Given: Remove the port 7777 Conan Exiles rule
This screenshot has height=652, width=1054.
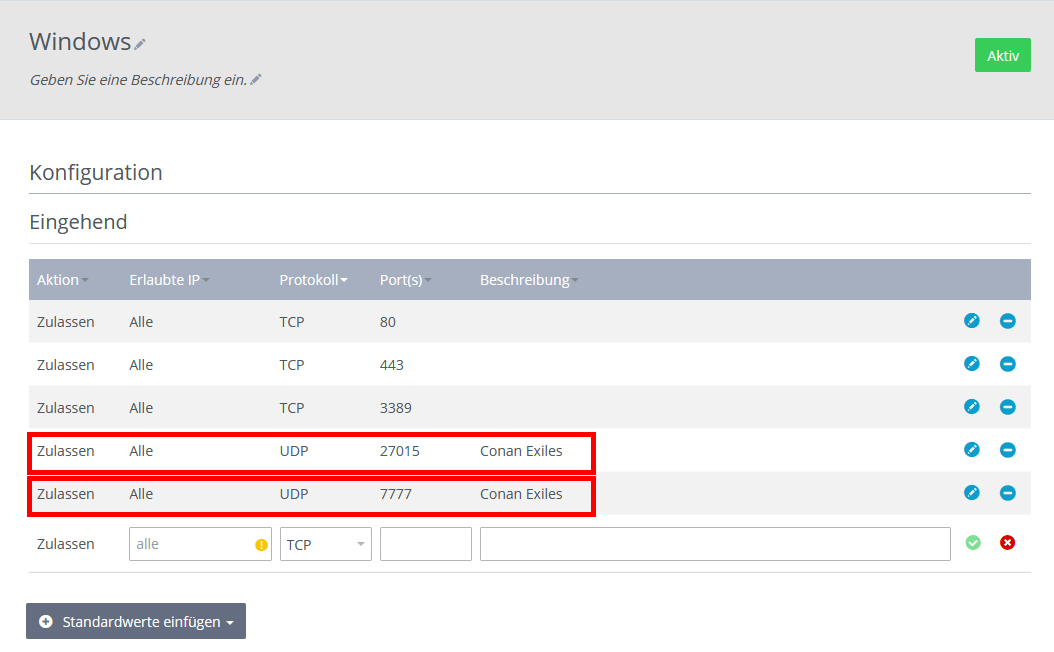Looking at the screenshot, I should pos(1007,493).
